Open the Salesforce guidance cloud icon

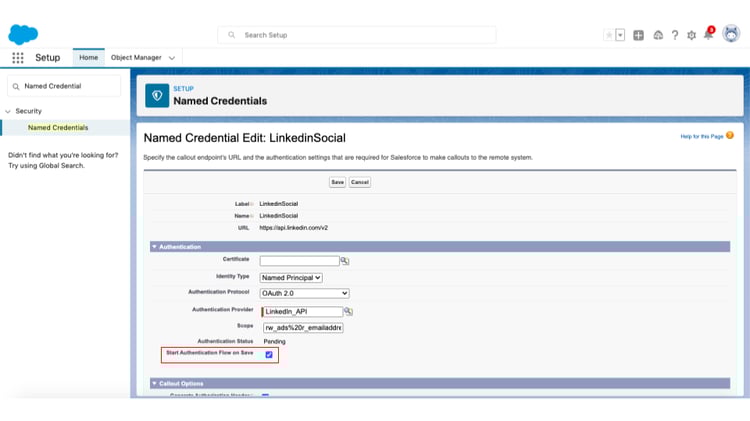point(658,35)
